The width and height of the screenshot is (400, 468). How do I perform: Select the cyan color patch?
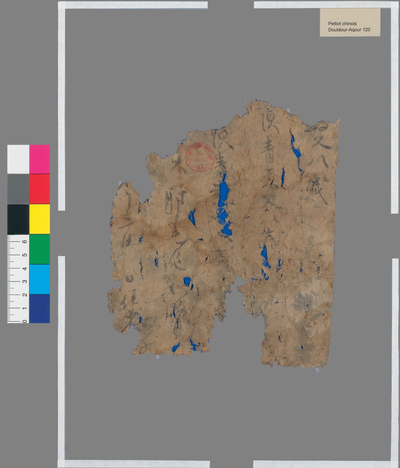click(x=40, y=279)
